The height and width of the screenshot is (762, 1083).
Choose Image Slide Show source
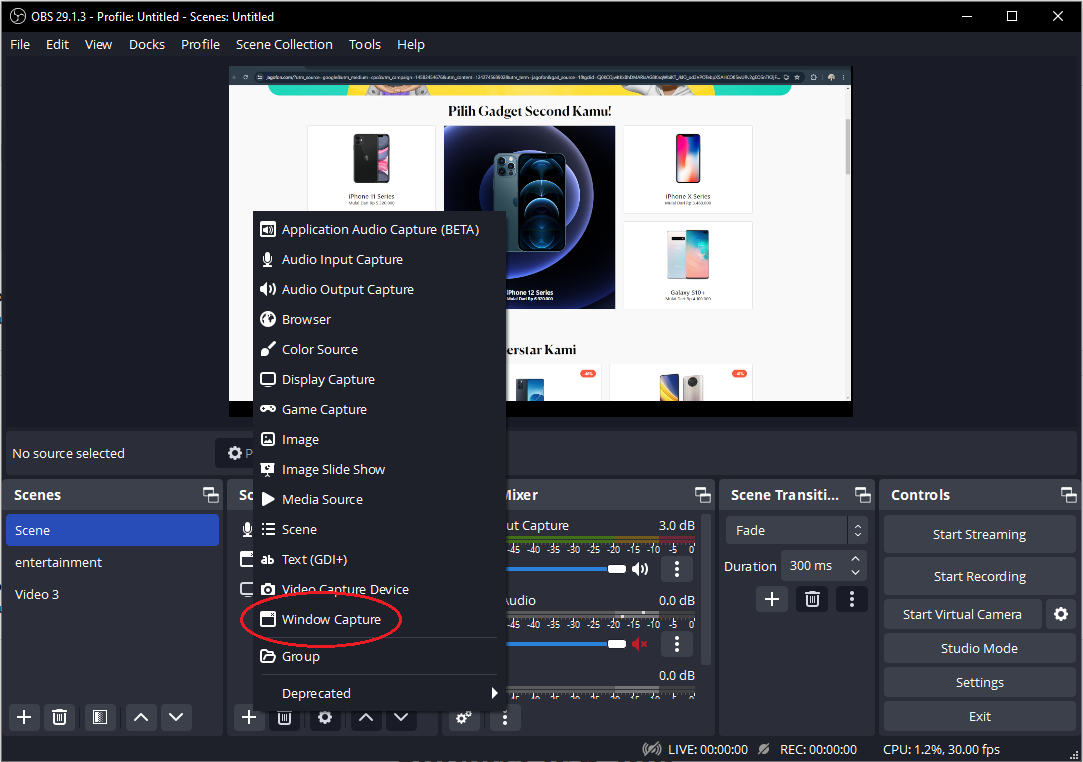[x=378, y=469]
